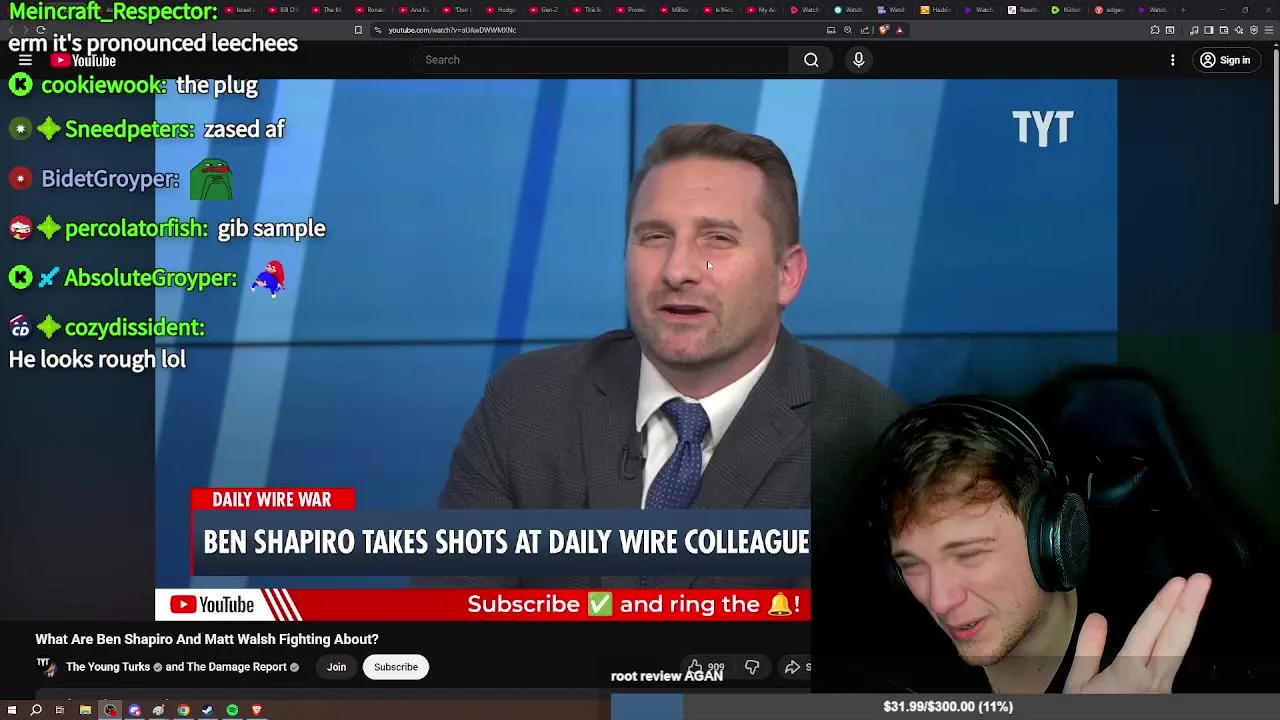
Task: Switch to the "Israel" browser tab
Action: pos(240,10)
